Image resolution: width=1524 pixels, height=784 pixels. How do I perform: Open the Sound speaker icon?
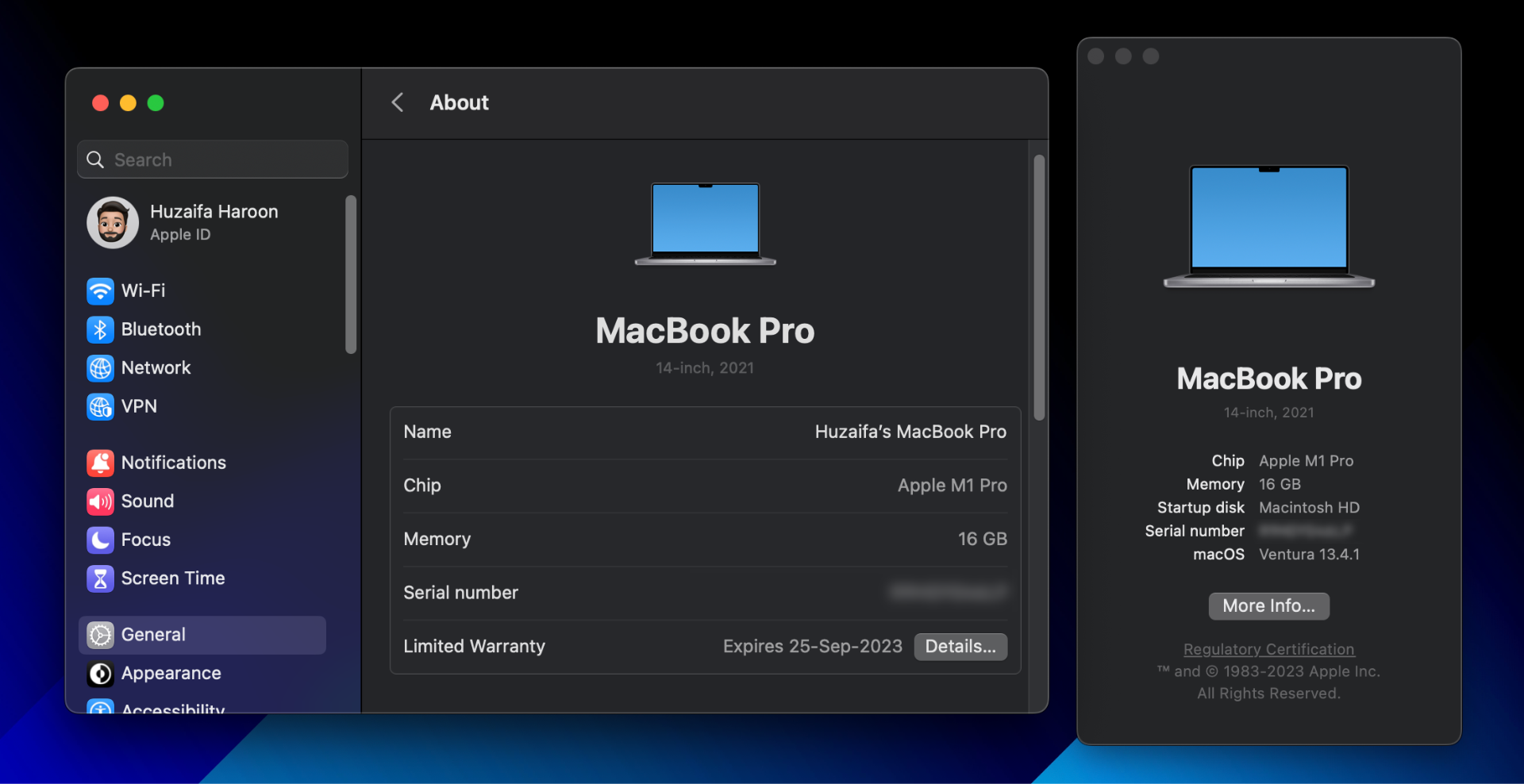pos(100,502)
